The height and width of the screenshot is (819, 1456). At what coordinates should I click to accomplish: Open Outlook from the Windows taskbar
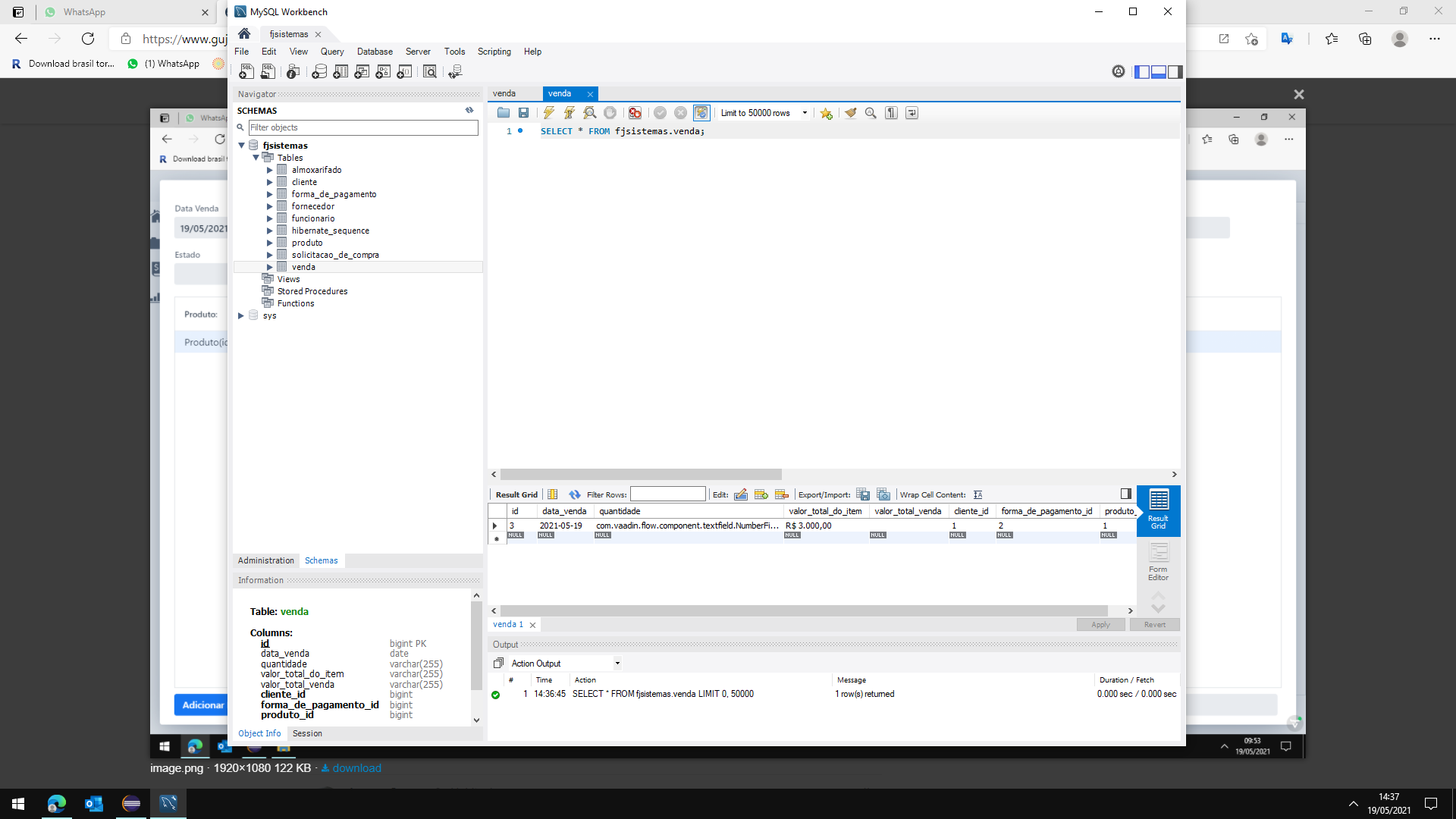(94, 804)
